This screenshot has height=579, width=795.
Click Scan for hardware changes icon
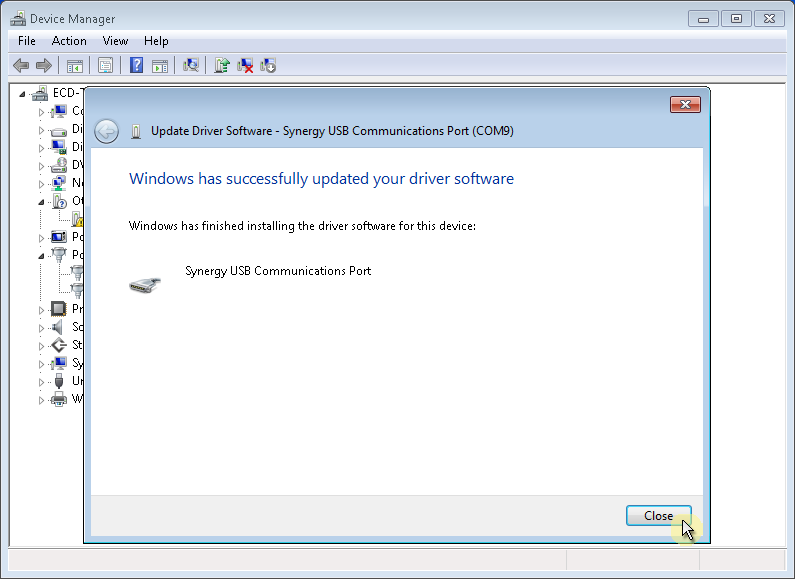(x=191, y=65)
